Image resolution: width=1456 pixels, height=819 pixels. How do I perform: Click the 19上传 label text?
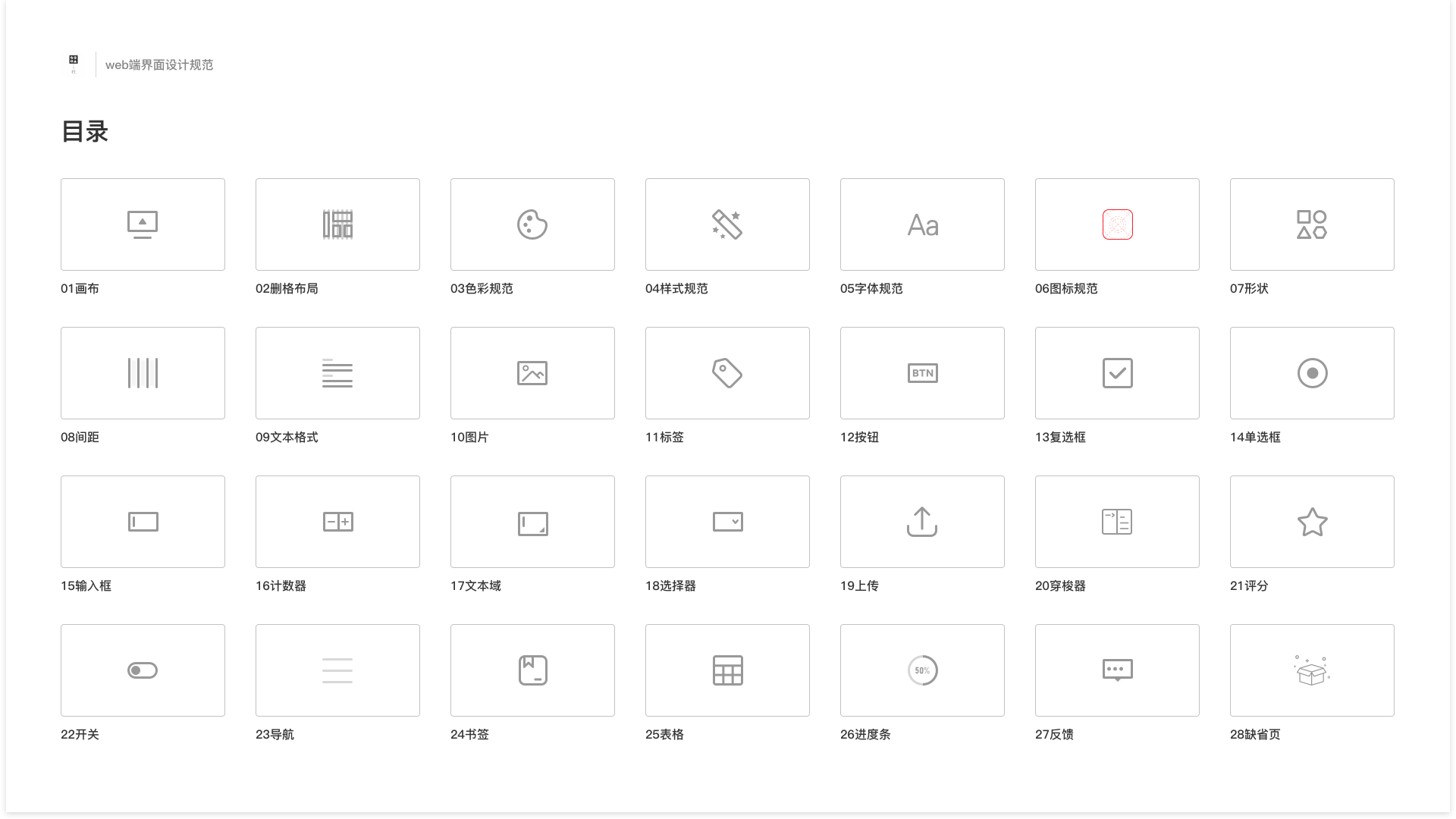click(x=859, y=586)
